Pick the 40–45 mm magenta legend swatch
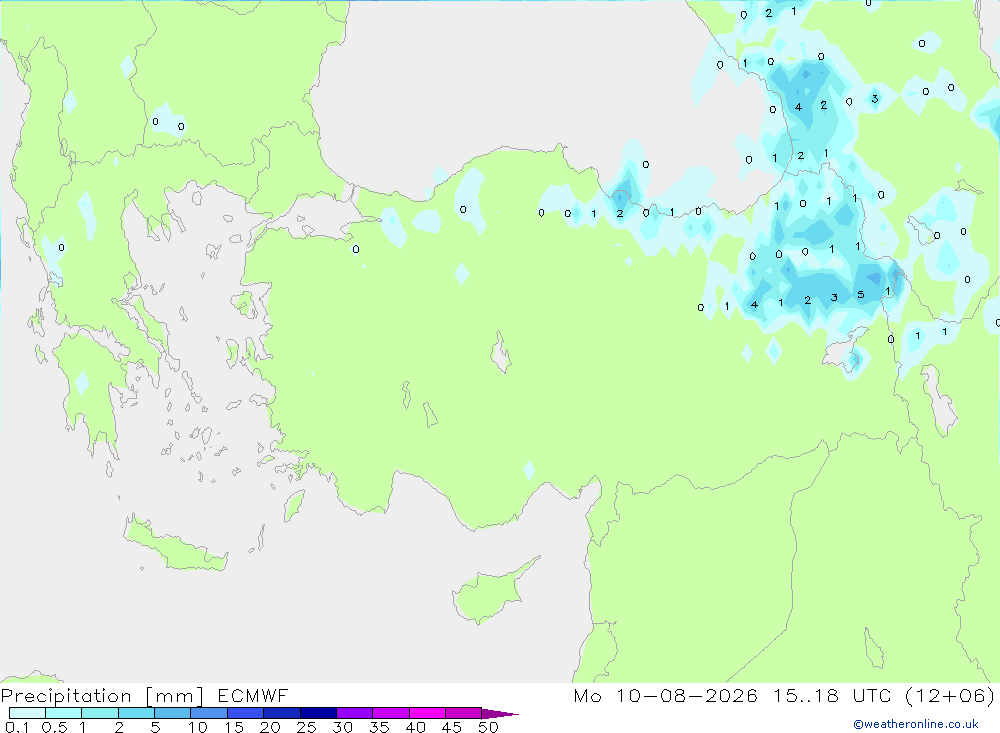 [427, 713]
